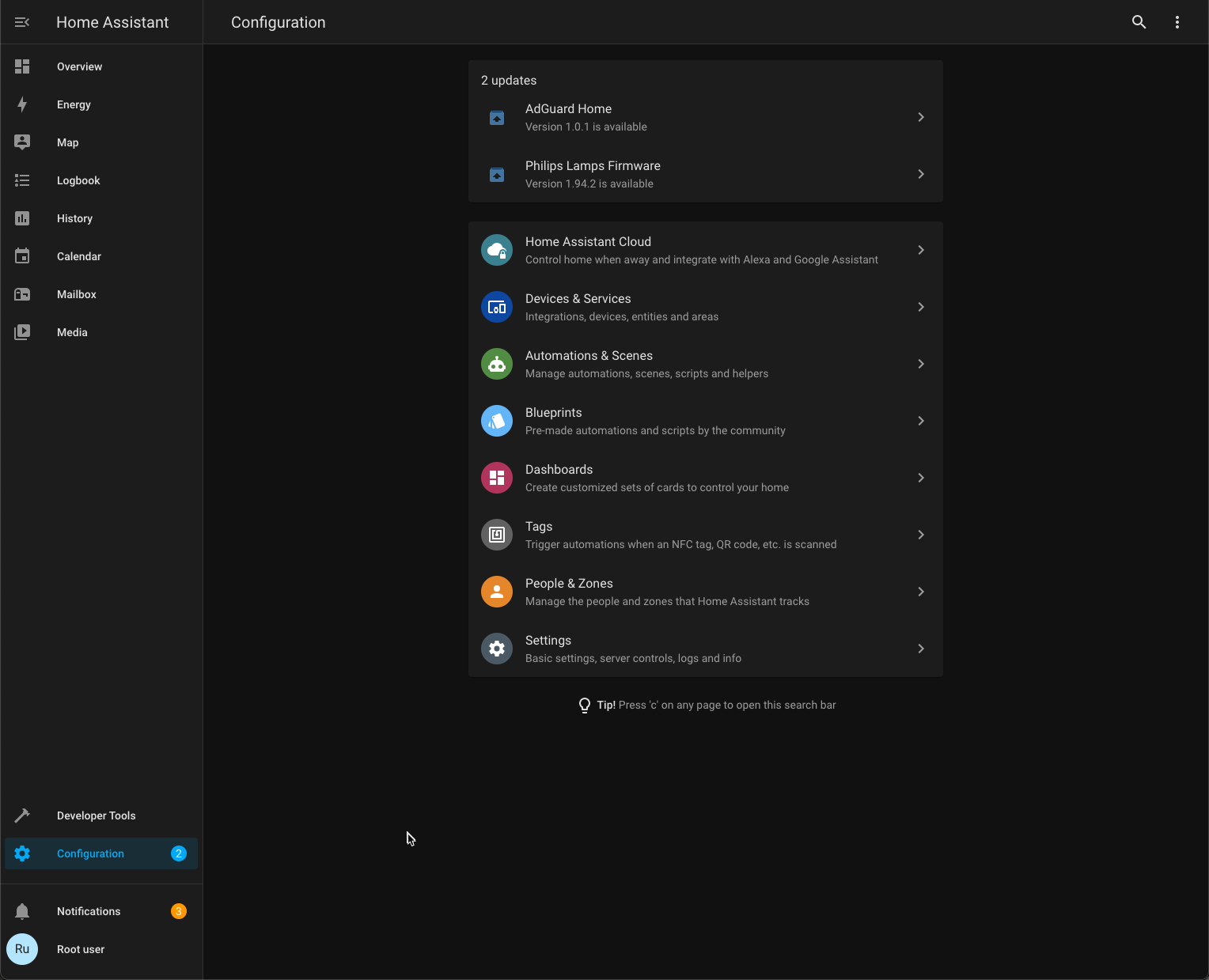The image size is (1209, 980).
Task: Click the Automations & Scenes robot icon
Action: (497, 364)
